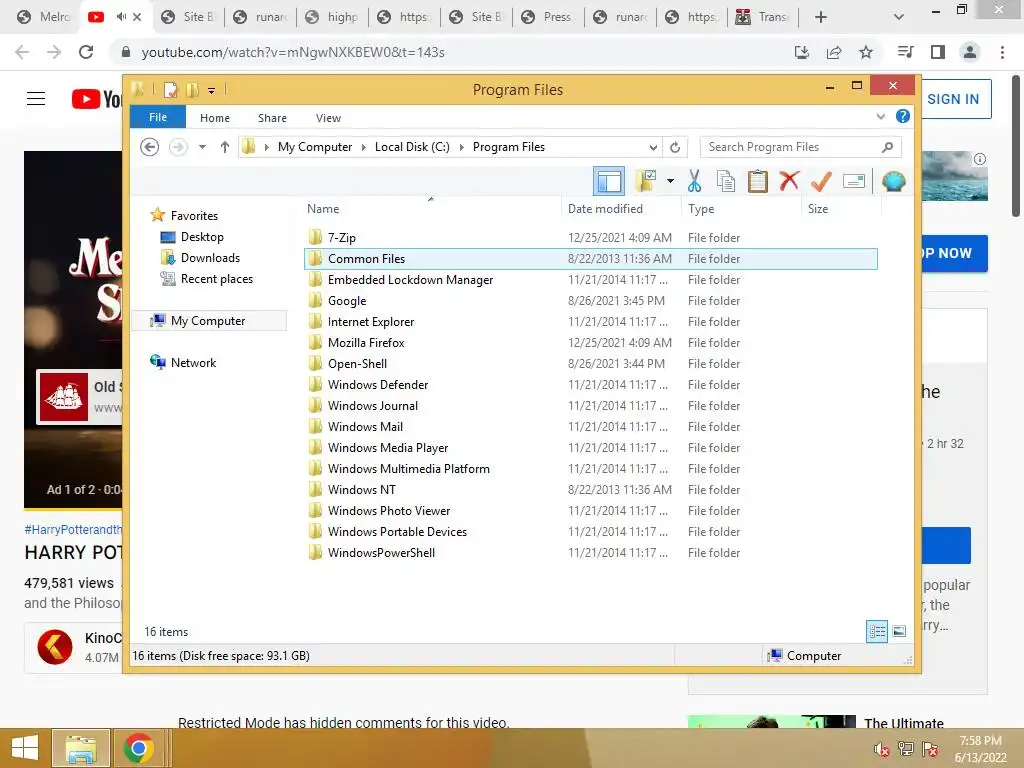This screenshot has height=768, width=1024.
Task: Open the Windows Start button
Action: [25, 748]
